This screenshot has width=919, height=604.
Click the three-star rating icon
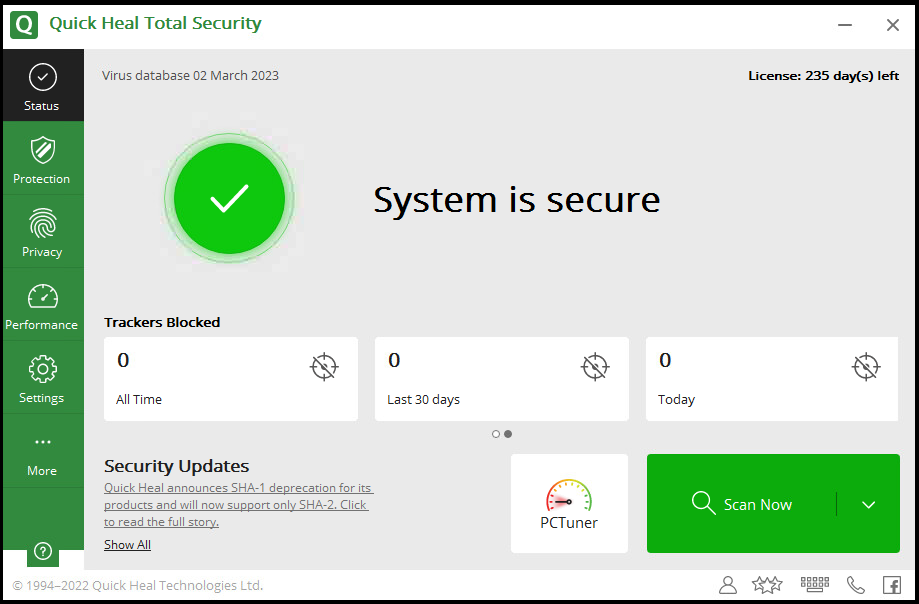click(767, 585)
